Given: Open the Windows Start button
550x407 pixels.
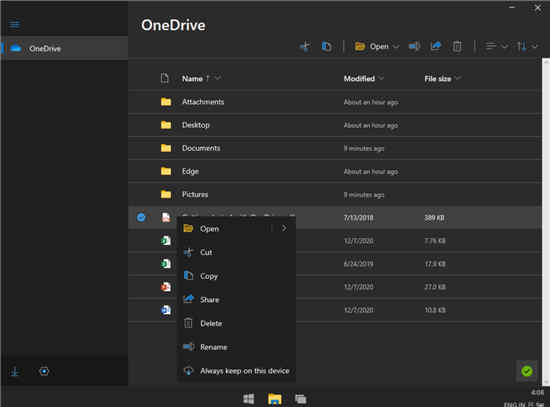Looking at the screenshot, I should pos(249,399).
